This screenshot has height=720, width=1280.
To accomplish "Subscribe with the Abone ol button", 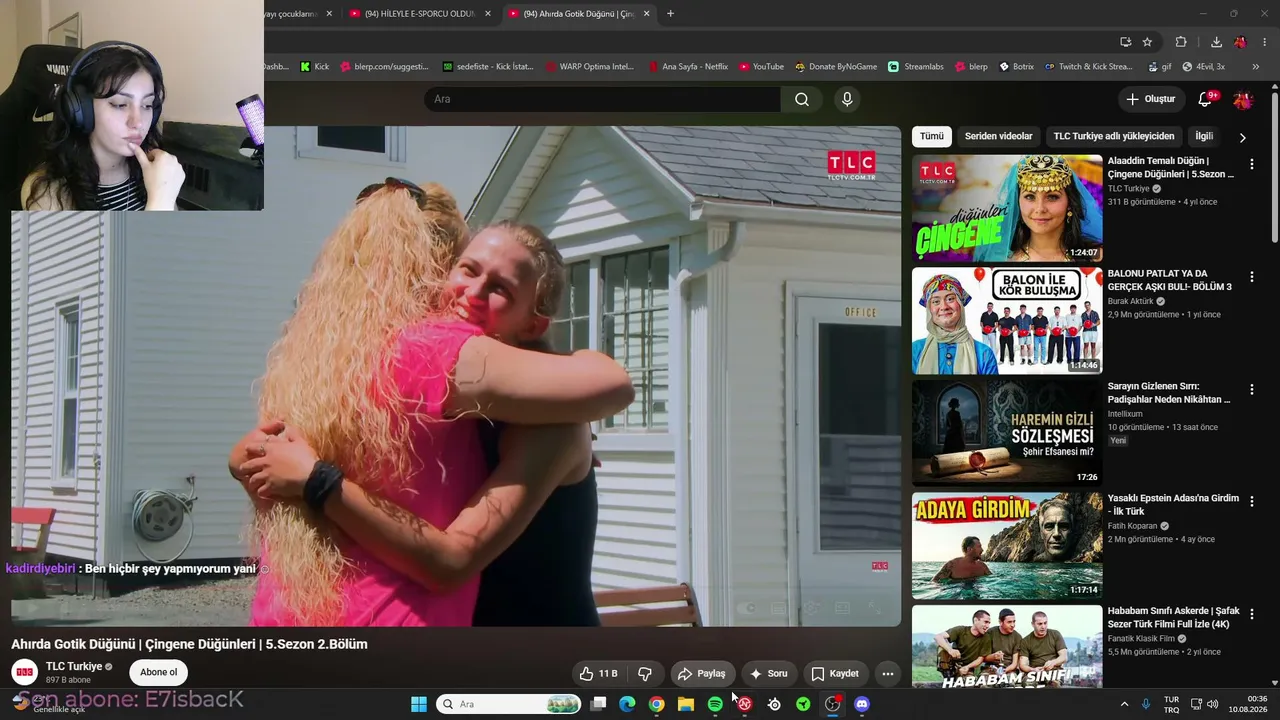I will coord(158,673).
